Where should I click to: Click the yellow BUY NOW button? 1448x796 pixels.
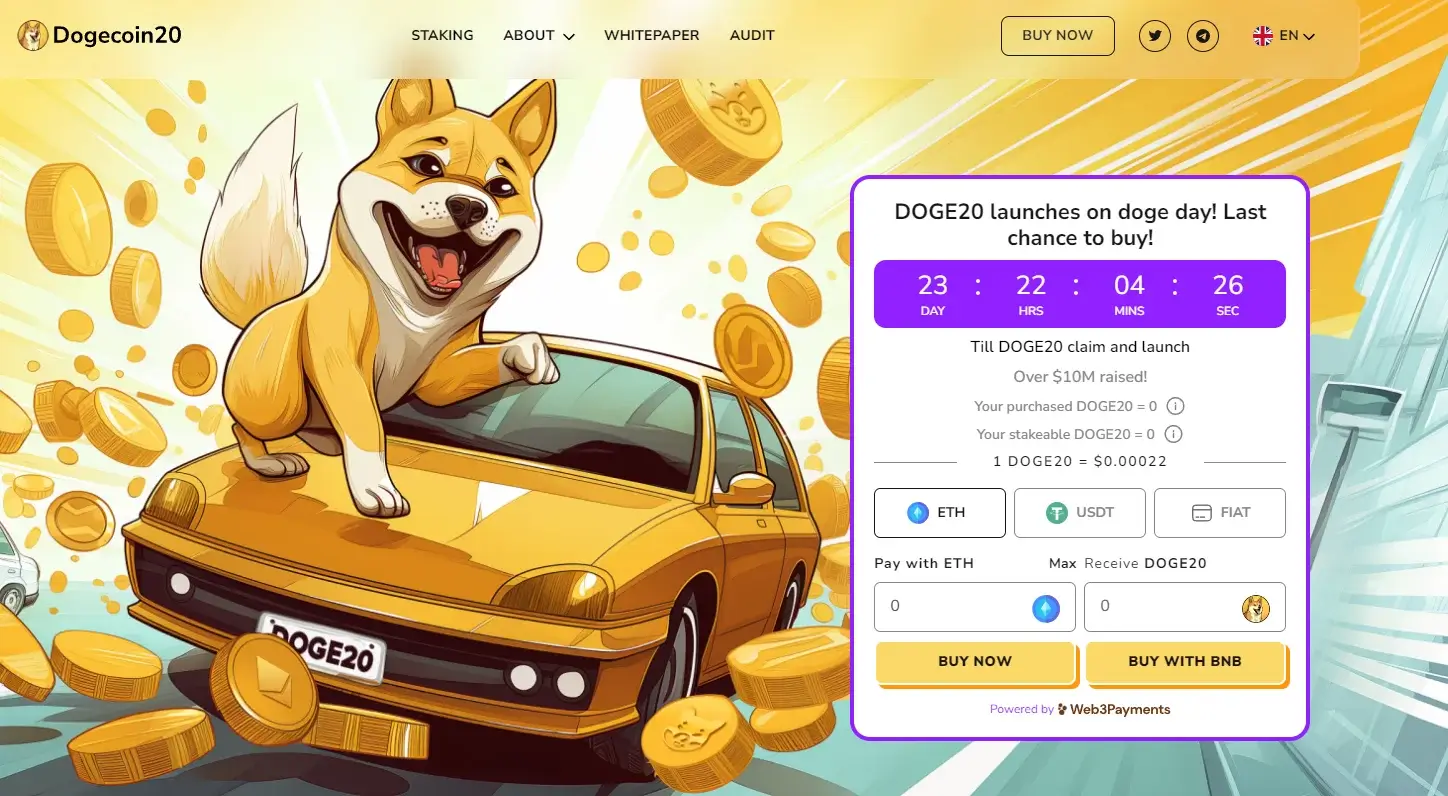point(975,662)
